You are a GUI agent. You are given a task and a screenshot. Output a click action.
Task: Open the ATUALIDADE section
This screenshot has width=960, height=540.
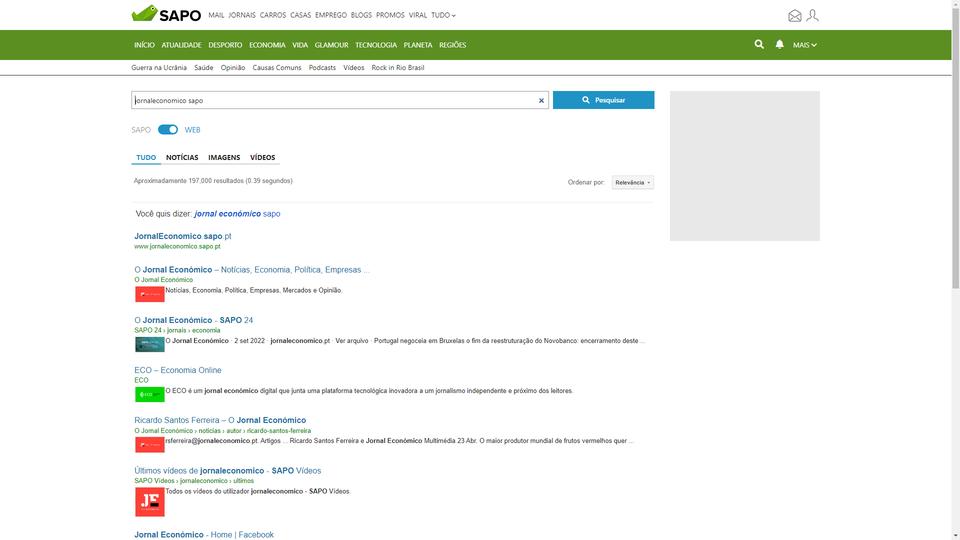(x=181, y=45)
